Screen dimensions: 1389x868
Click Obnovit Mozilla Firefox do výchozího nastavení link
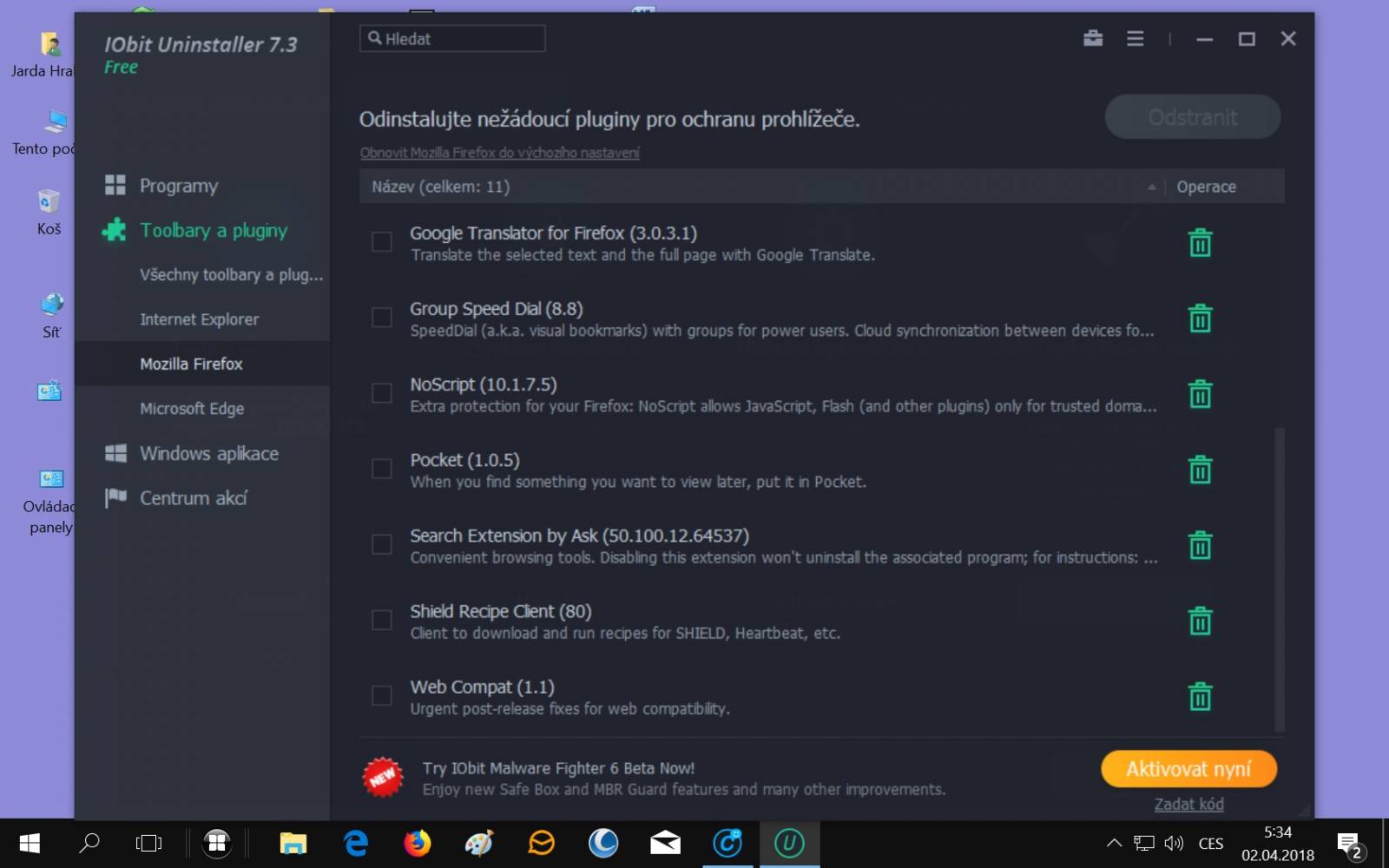tap(499, 153)
